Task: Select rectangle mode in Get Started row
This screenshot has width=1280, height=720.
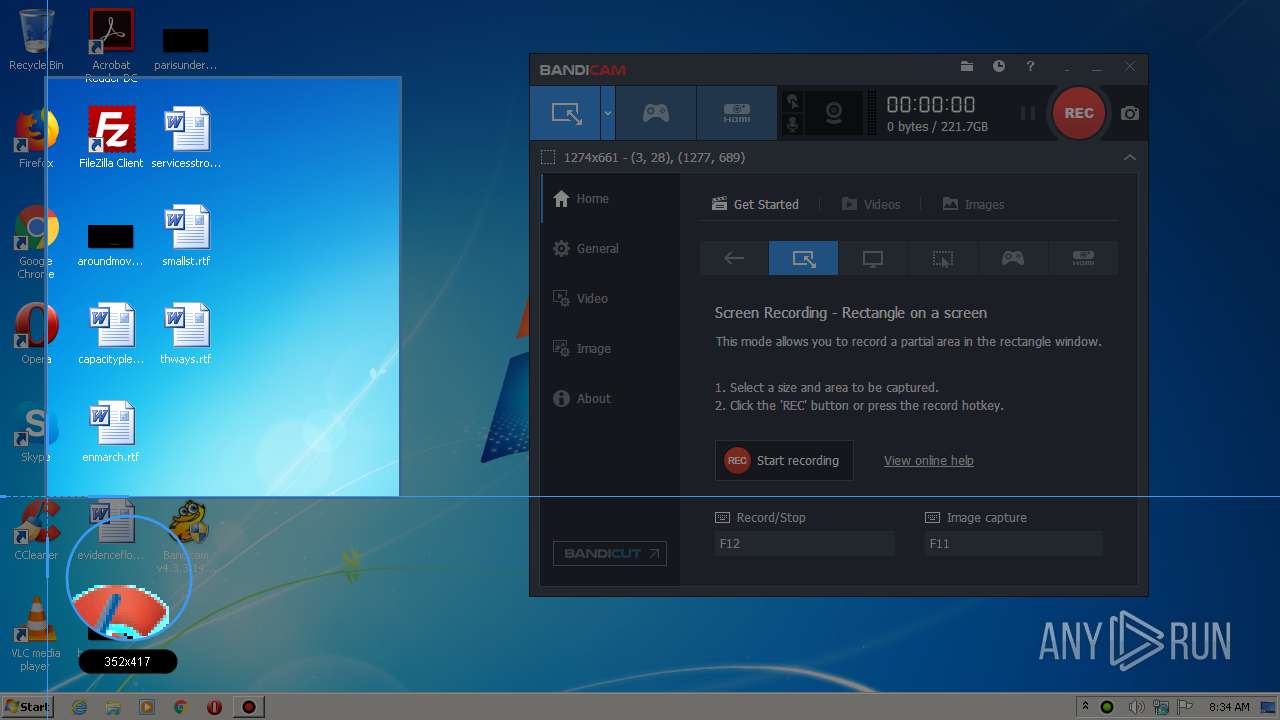Action: click(803, 258)
